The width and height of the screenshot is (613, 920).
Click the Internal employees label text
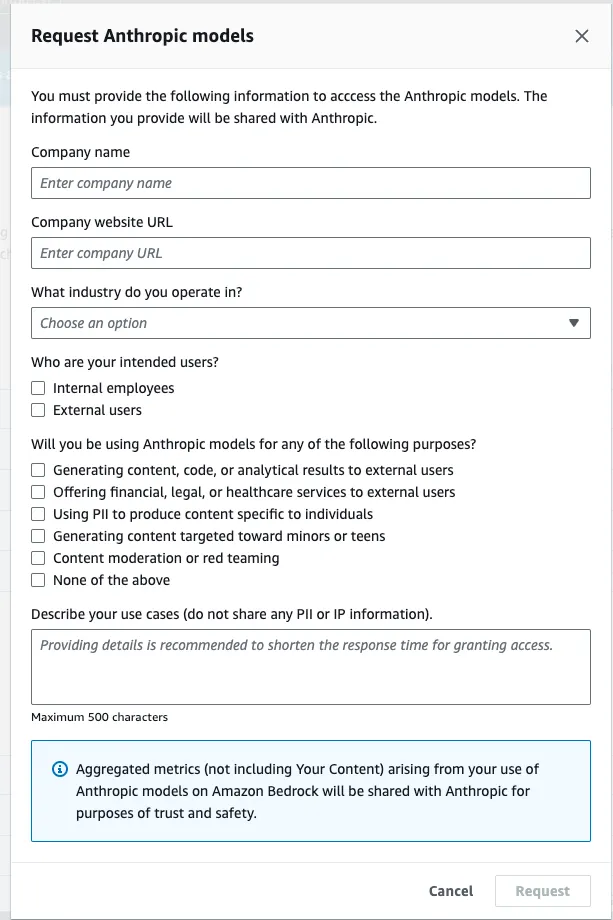coord(113,388)
